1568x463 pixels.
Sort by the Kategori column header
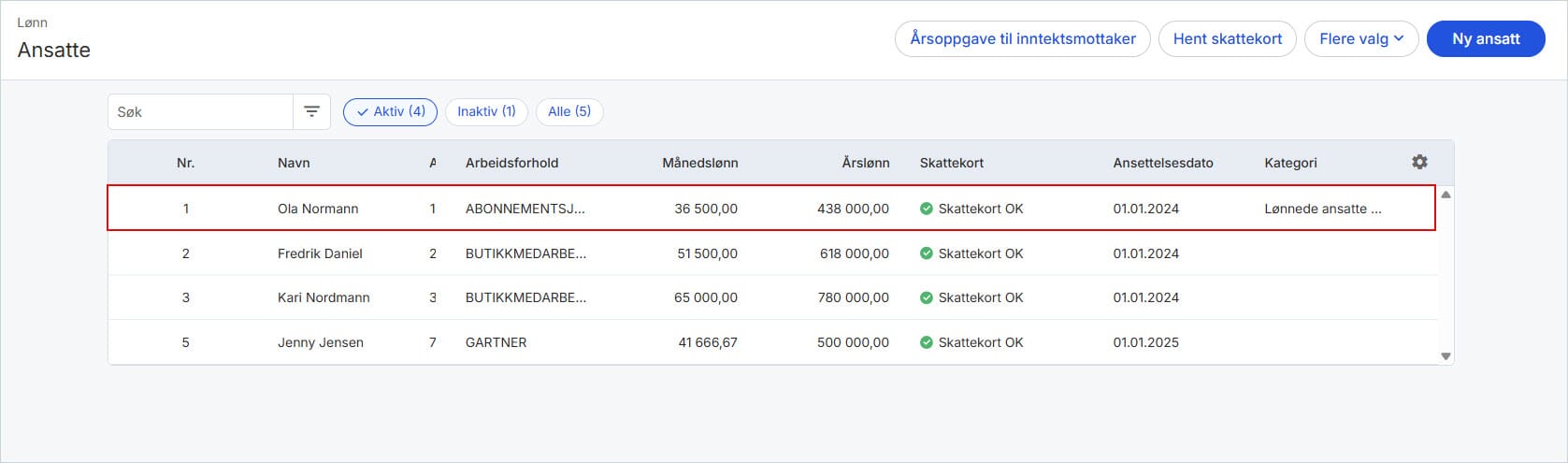tap(1290, 163)
